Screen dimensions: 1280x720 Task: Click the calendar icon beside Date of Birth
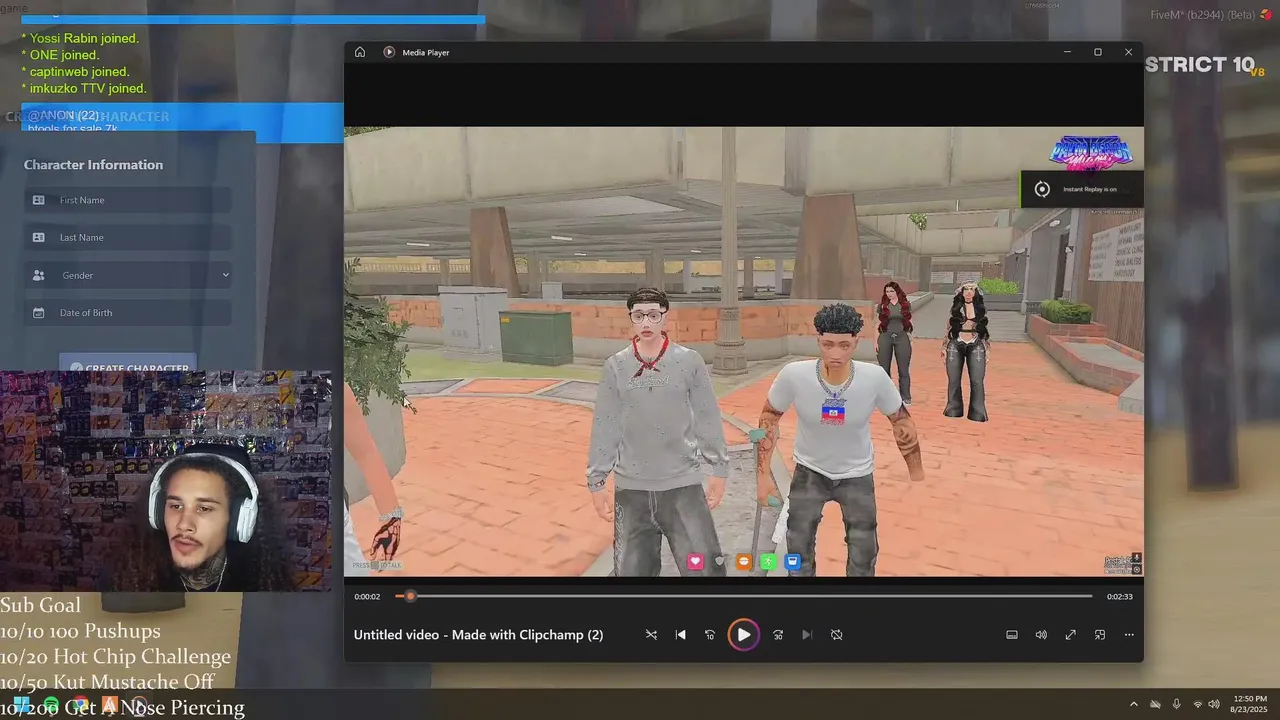click(x=39, y=313)
